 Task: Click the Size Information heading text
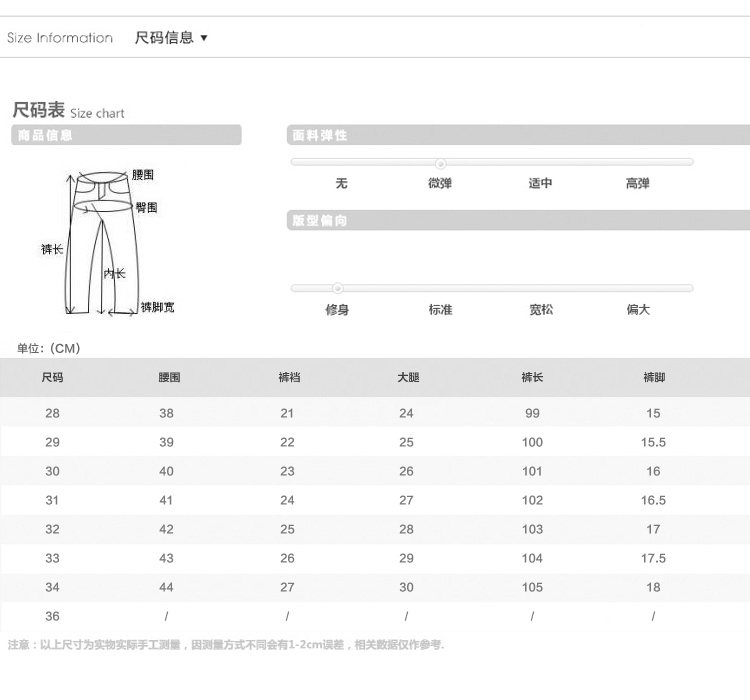(x=60, y=38)
